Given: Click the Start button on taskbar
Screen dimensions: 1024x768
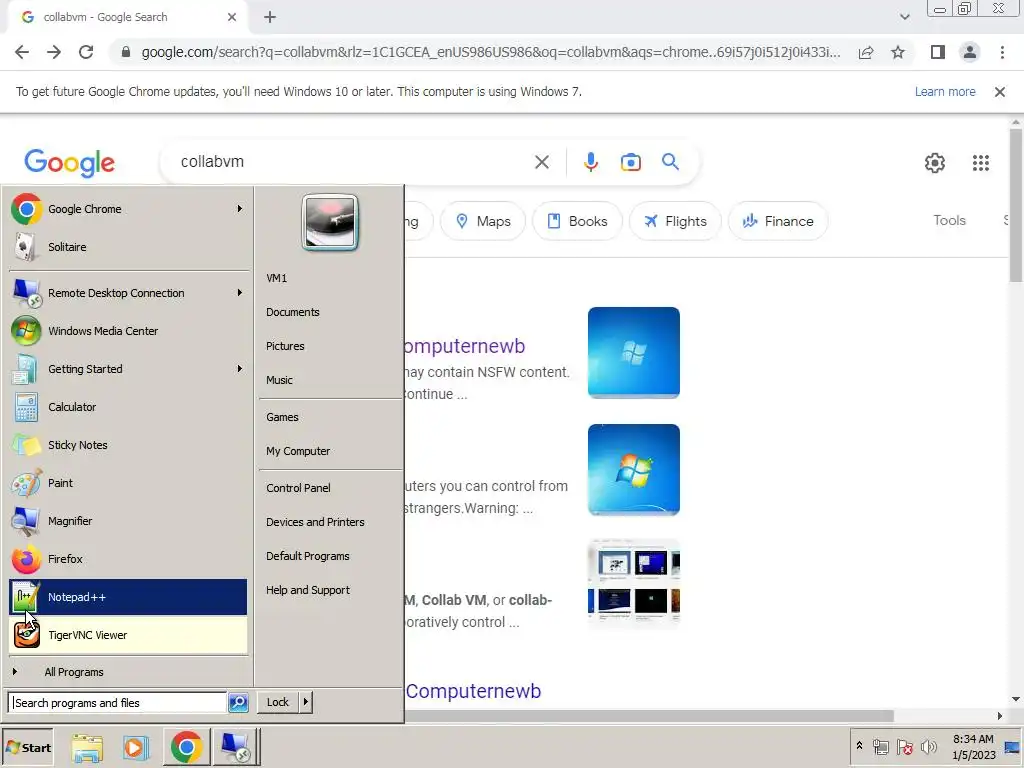Looking at the screenshot, I should (x=28, y=747).
